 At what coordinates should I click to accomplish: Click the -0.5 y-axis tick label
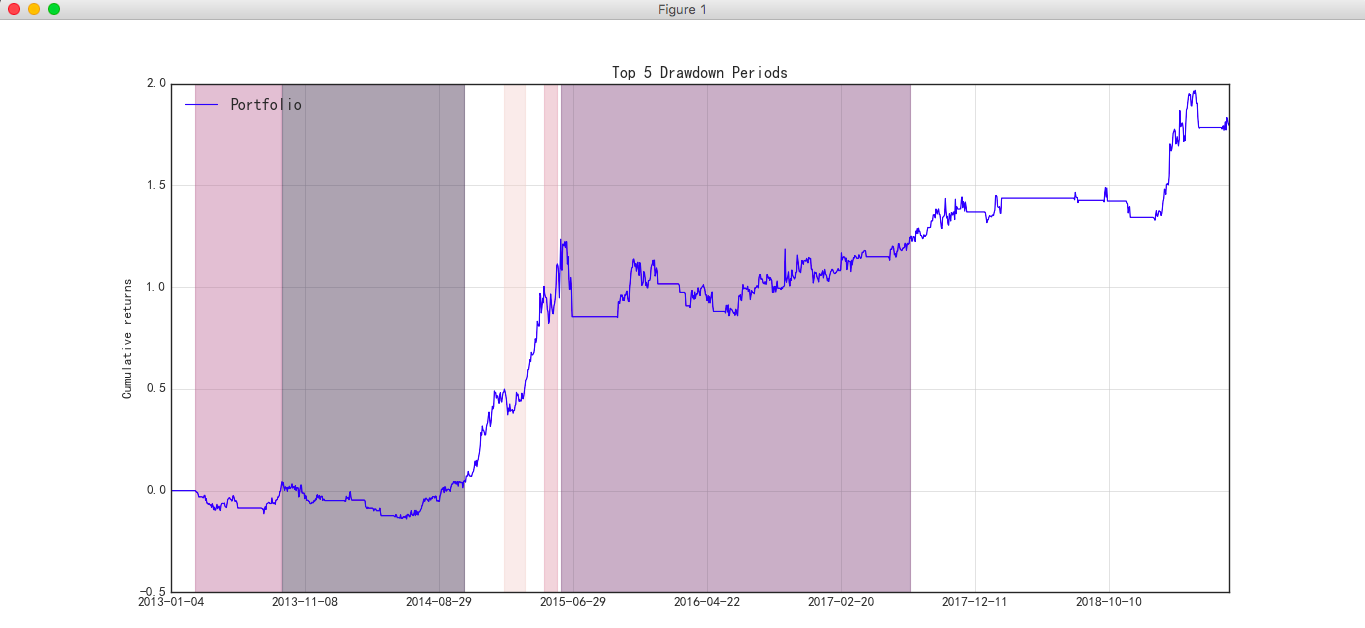(153, 592)
